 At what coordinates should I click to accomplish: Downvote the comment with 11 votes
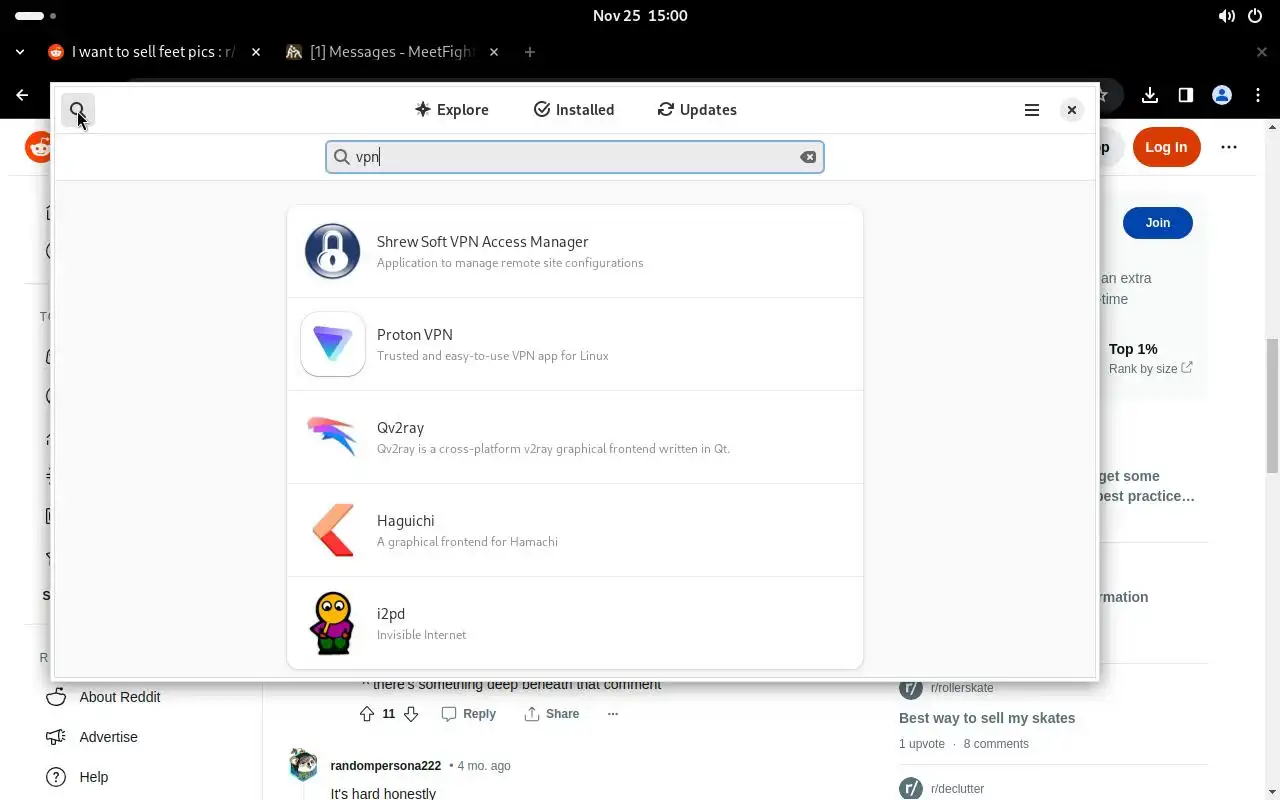(410, 714)
